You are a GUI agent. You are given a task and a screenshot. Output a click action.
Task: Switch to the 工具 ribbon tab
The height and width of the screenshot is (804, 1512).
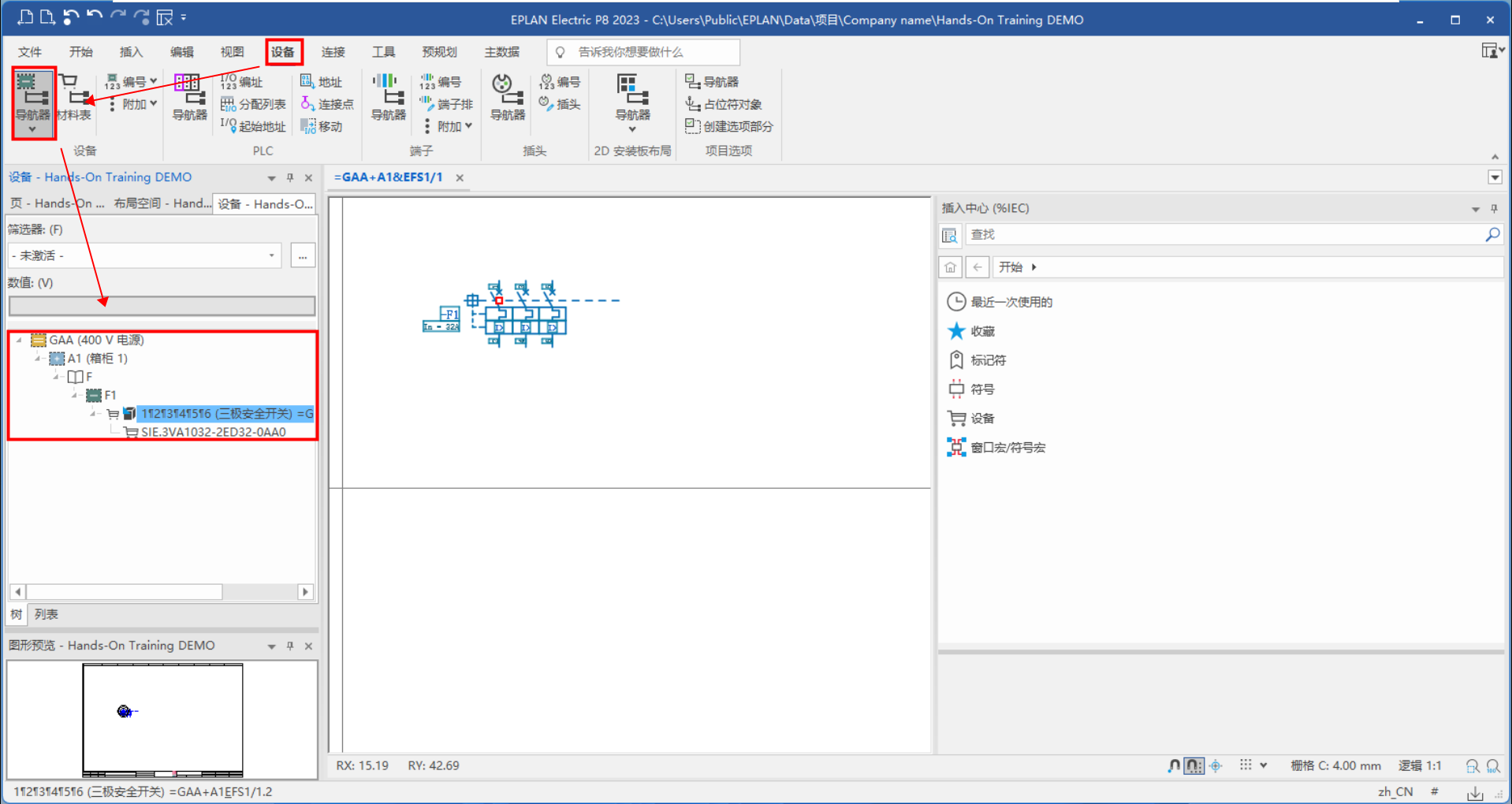(384, 52)
